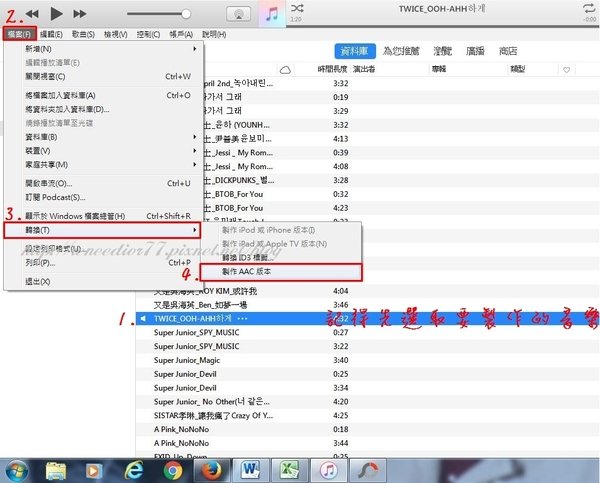
Task: Select song Super Junior_ No Other
Action: point(367,402)
